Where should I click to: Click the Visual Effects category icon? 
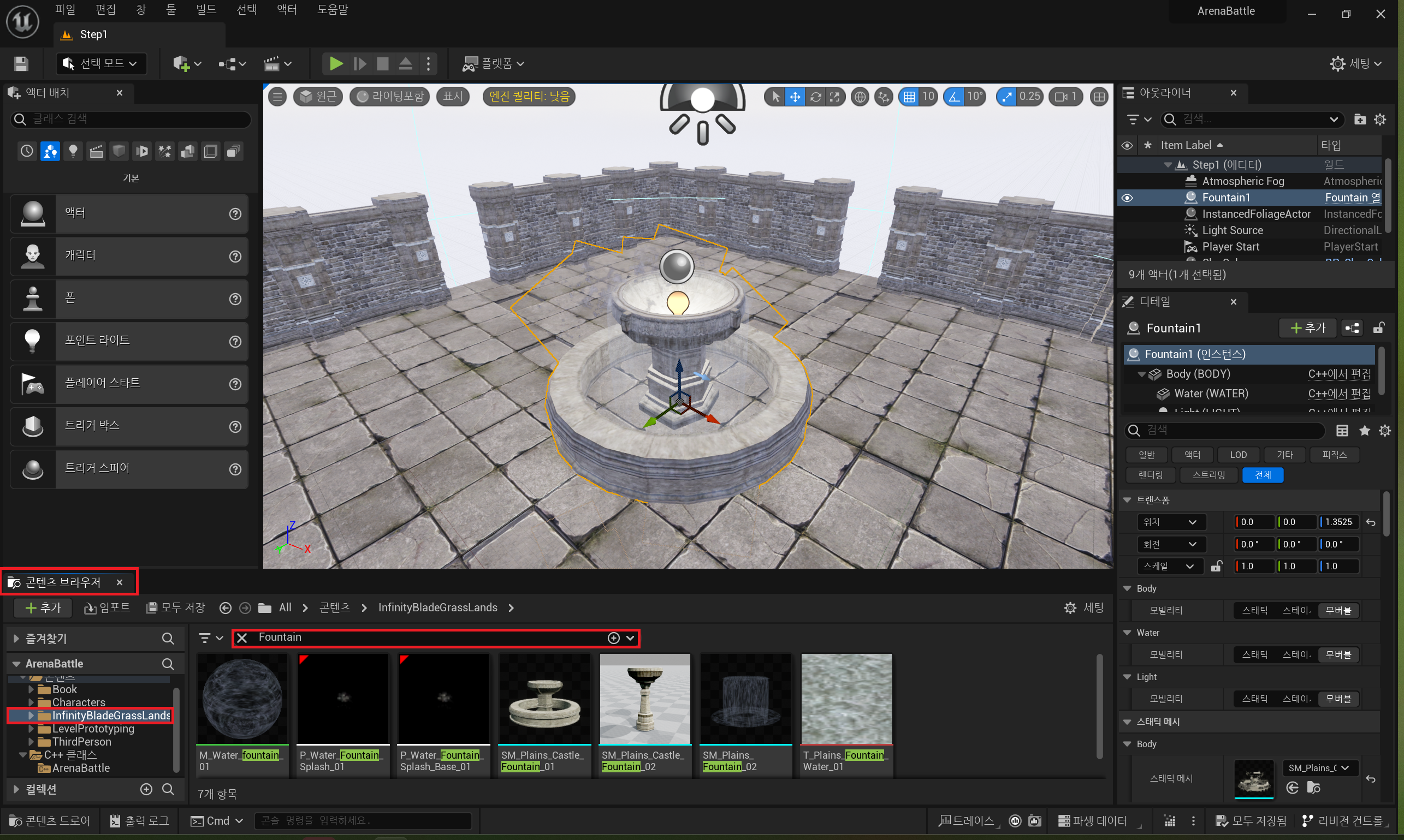(x=165, y=151)
